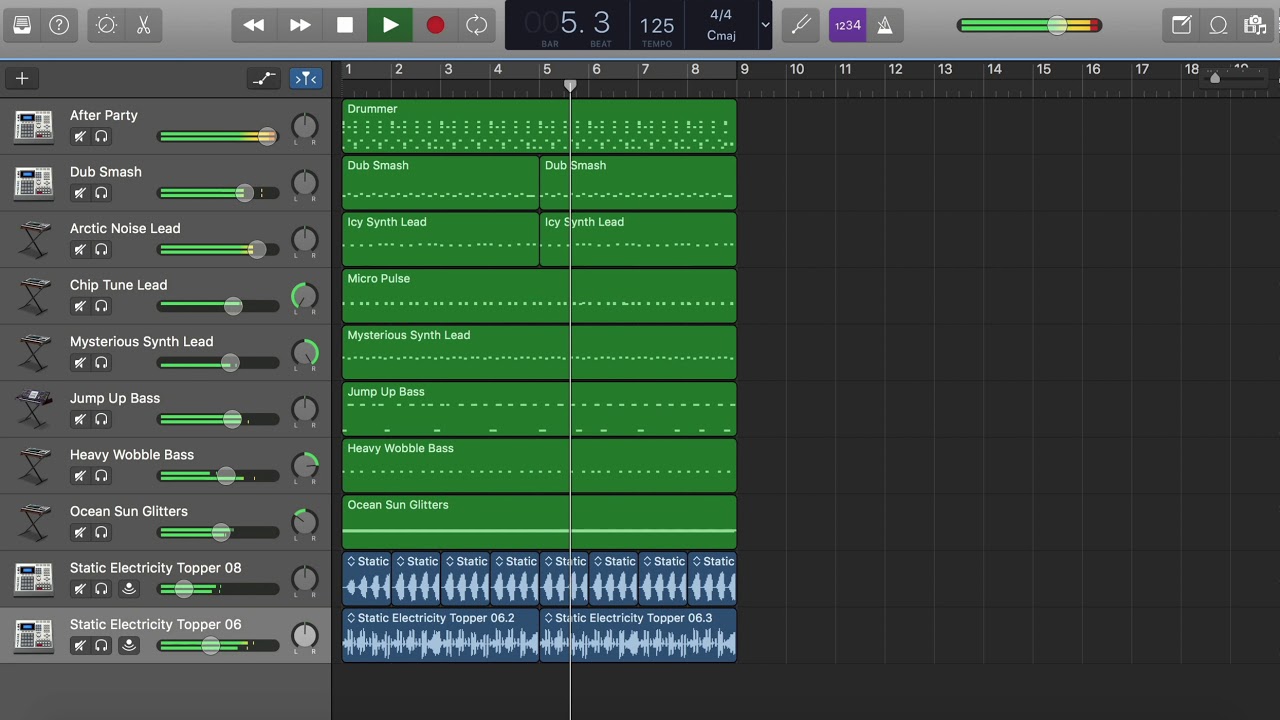Click the Dub Smash pan knob
This screenshot has width=1280, height=720.
[x=304, y=183]
